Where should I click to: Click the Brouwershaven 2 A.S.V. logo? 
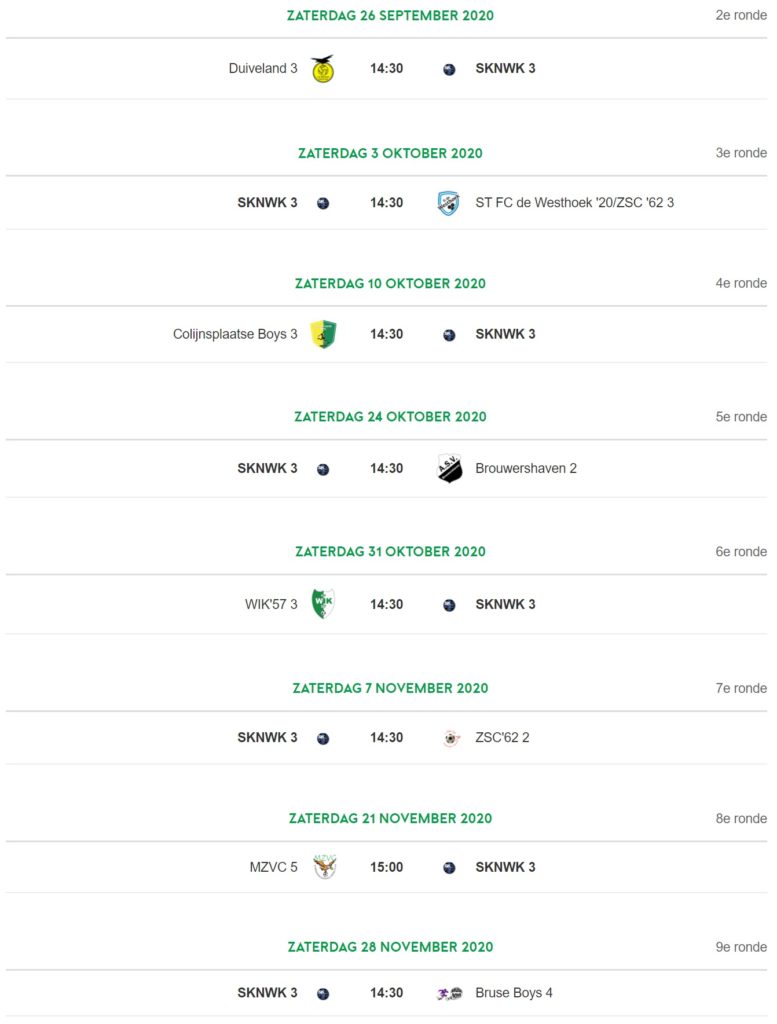(449, 468)
